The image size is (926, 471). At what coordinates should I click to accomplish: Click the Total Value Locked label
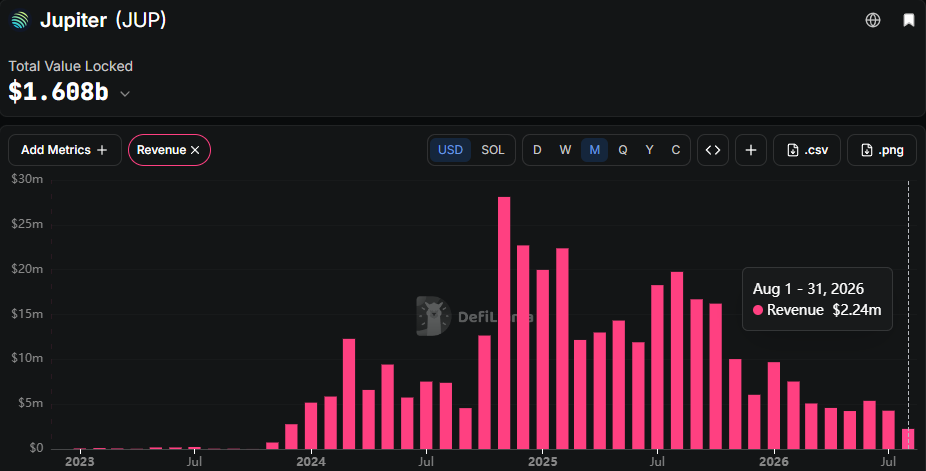[70, 66]
